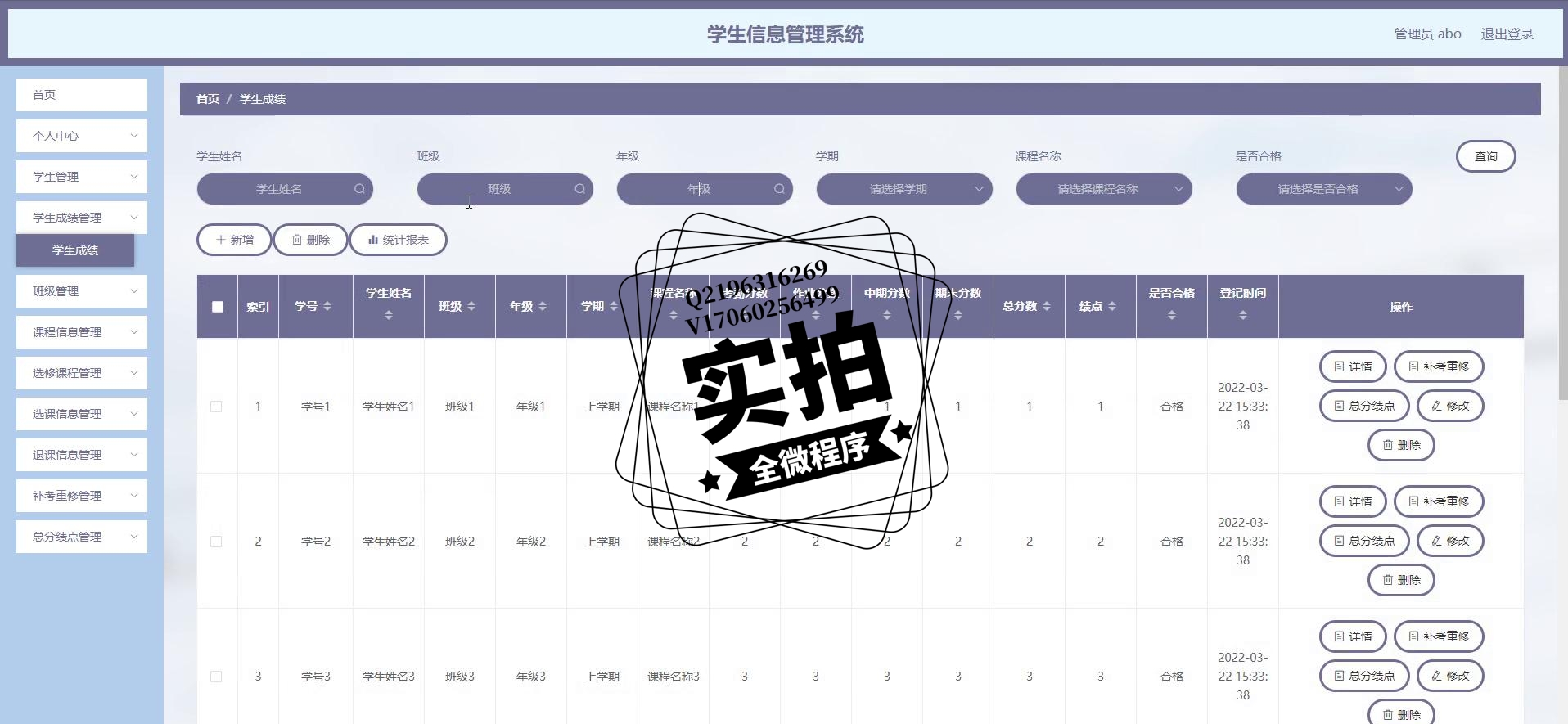Sort table by 总分数 column arrows
This screenshot has width=1568, height=724.
1047,306
